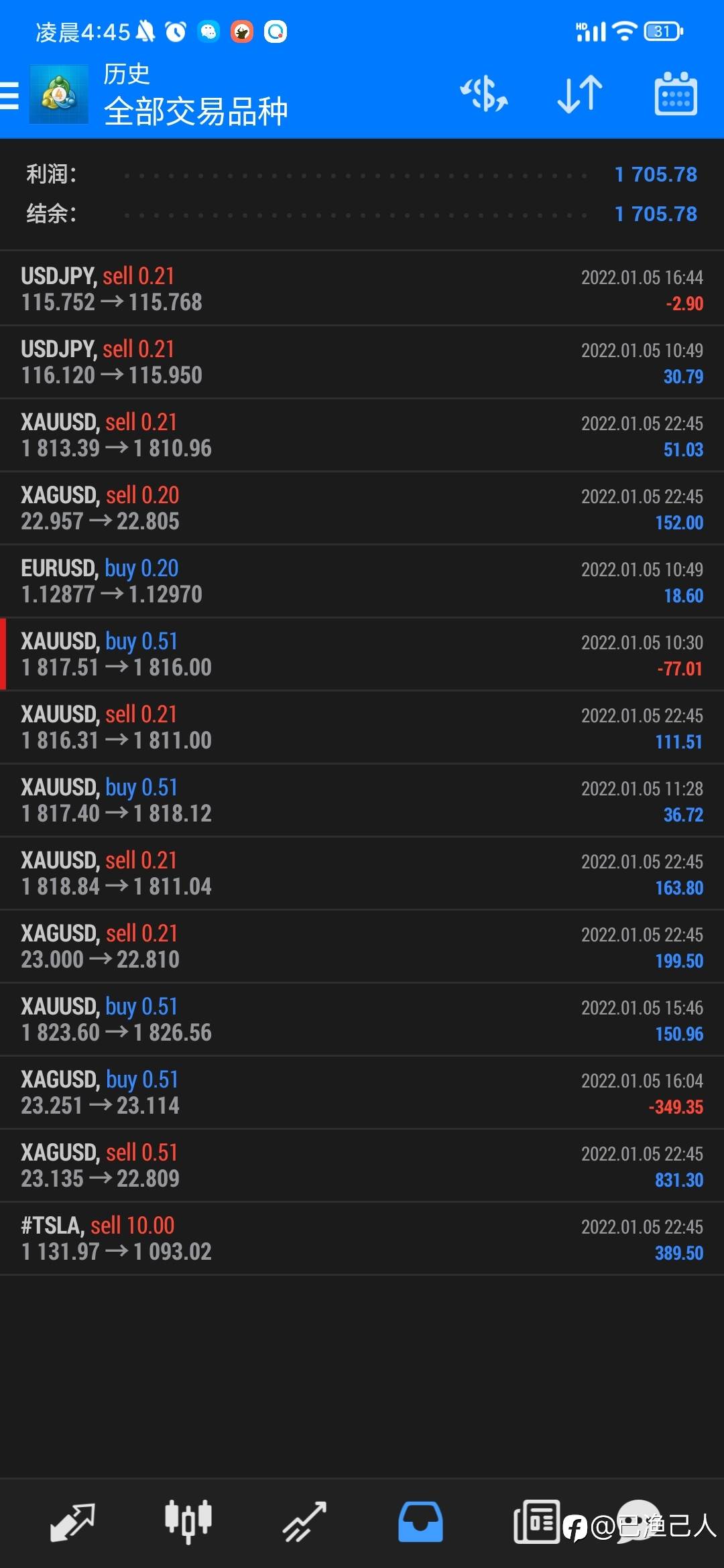Image resolution: width=724 pixels, height=1568 pixels.
Task: Switch to the candlestick Chart tab
Action: click(x=188, y=1522)
